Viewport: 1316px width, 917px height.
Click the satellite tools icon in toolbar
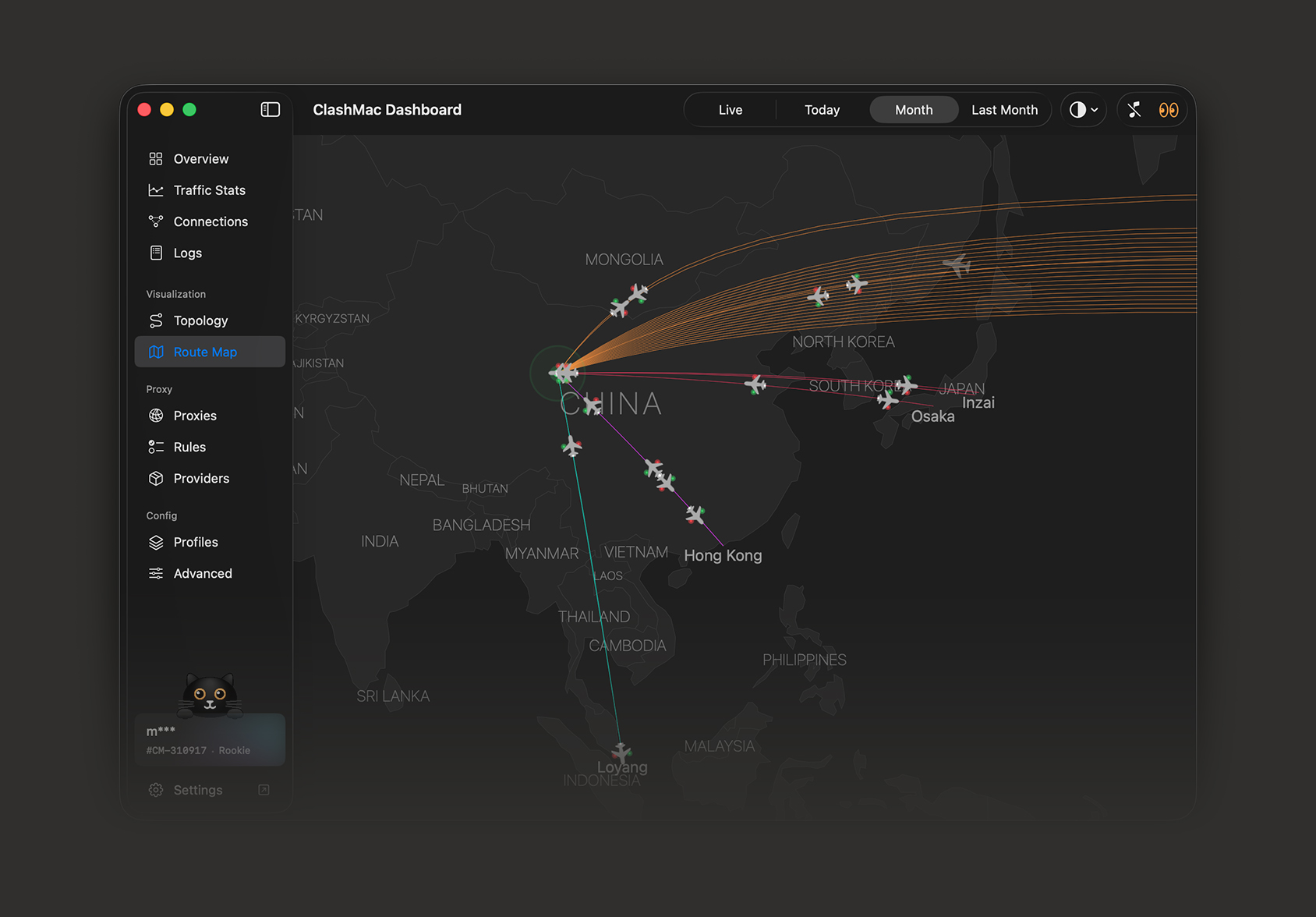[1134, 110]
